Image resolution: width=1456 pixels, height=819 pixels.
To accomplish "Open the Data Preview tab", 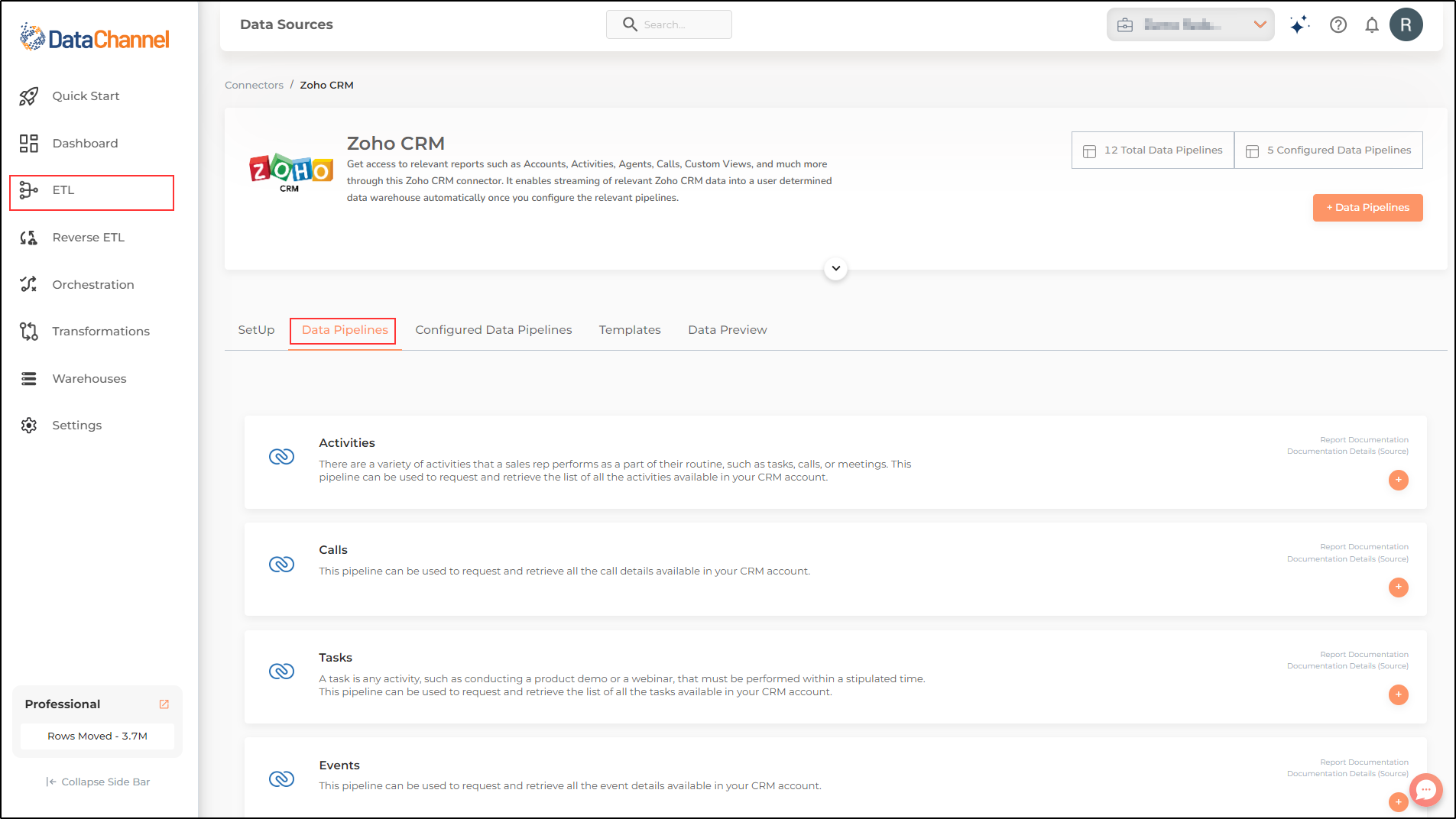I will pyautogui.click(x=728, y=330).
